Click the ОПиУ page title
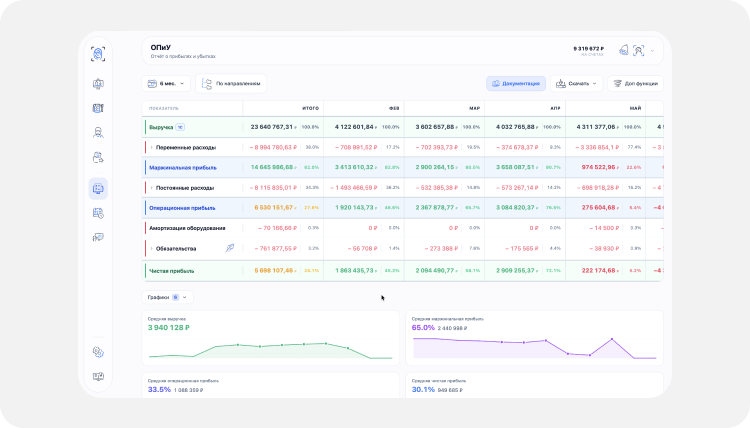Image resolution: width=750 pixels, height=428 pixels. tap(161, 47)
